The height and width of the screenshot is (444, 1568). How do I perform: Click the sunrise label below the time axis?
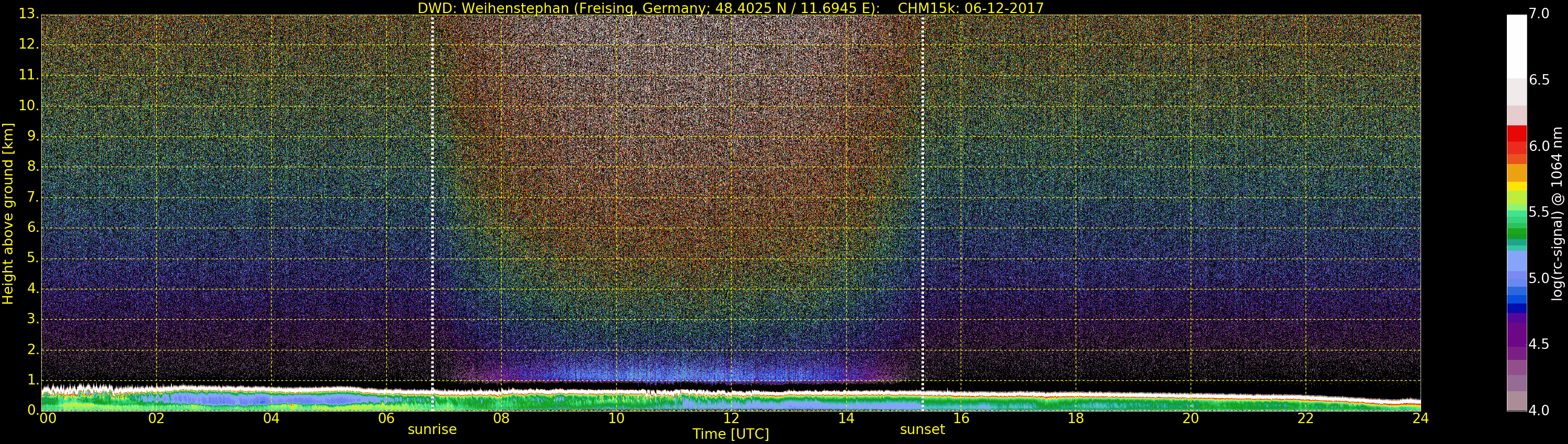pos(432,429)
